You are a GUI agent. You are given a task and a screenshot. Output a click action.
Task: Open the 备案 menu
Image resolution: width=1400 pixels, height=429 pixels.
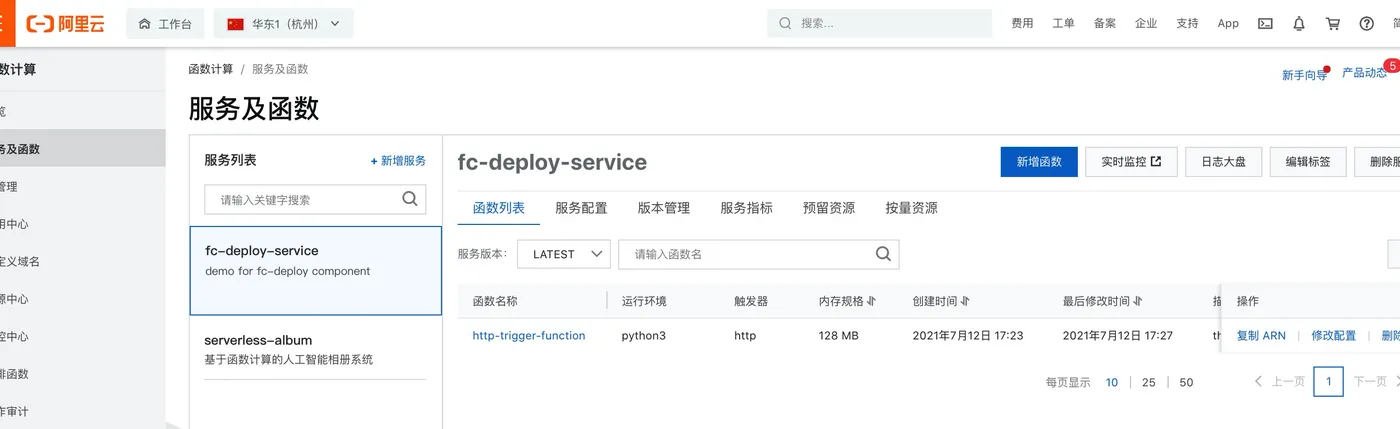pyautogui.click(x=1104, y=23)
